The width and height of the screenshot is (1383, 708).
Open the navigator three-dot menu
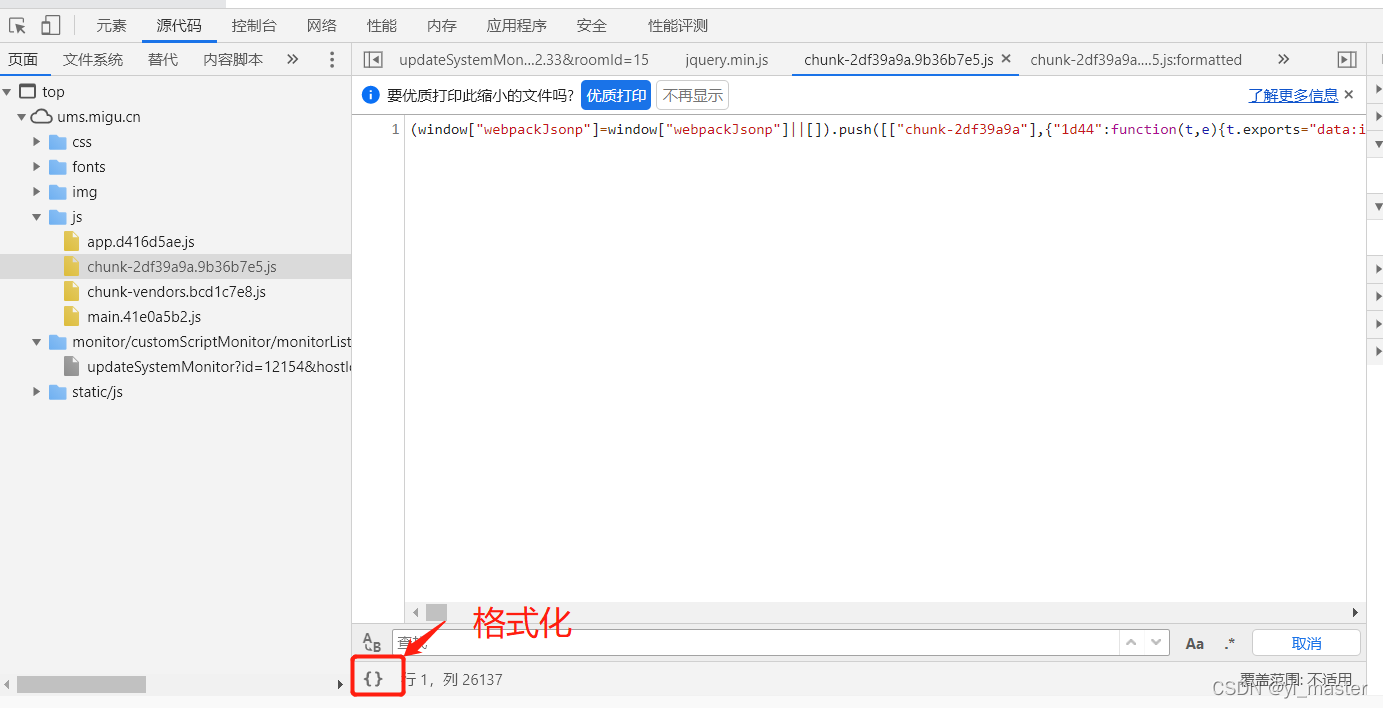click(x=332, y=60)
